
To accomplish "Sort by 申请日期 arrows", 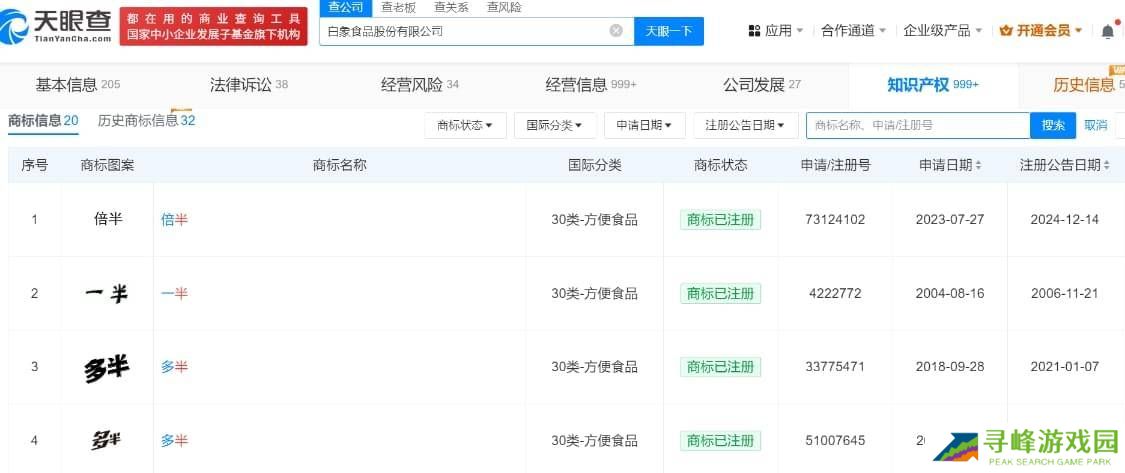I will (x=978, y=166).
